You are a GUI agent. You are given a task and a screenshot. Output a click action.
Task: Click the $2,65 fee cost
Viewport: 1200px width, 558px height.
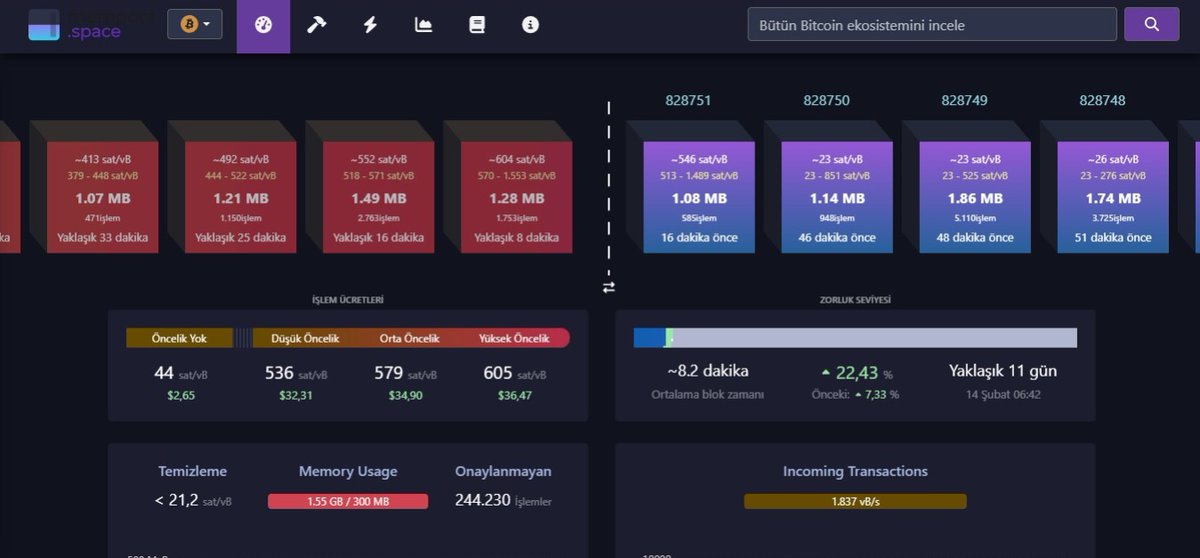(181, 395)
